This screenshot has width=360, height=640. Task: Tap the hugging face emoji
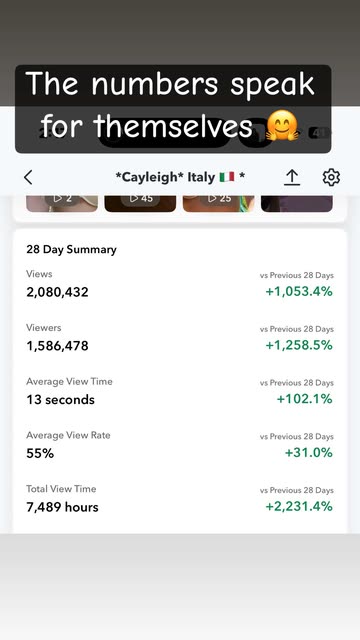coord(282,126)
